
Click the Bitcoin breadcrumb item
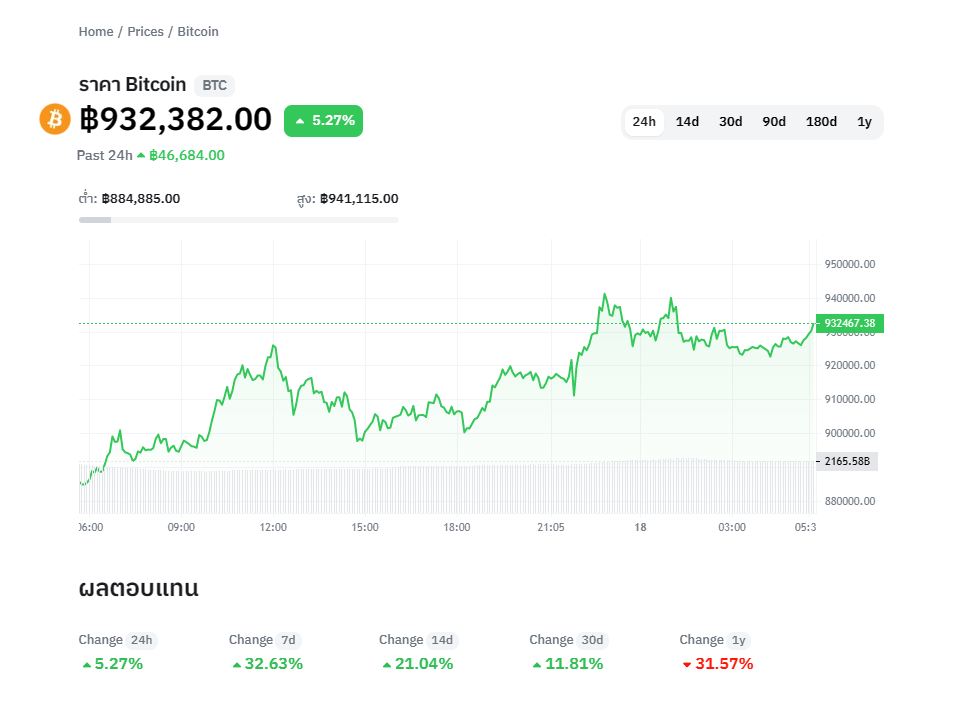pos(198,32)
